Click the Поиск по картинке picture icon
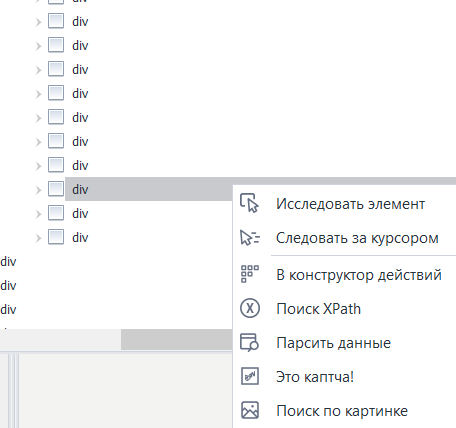Screen dimensions: 456x428 250,410
